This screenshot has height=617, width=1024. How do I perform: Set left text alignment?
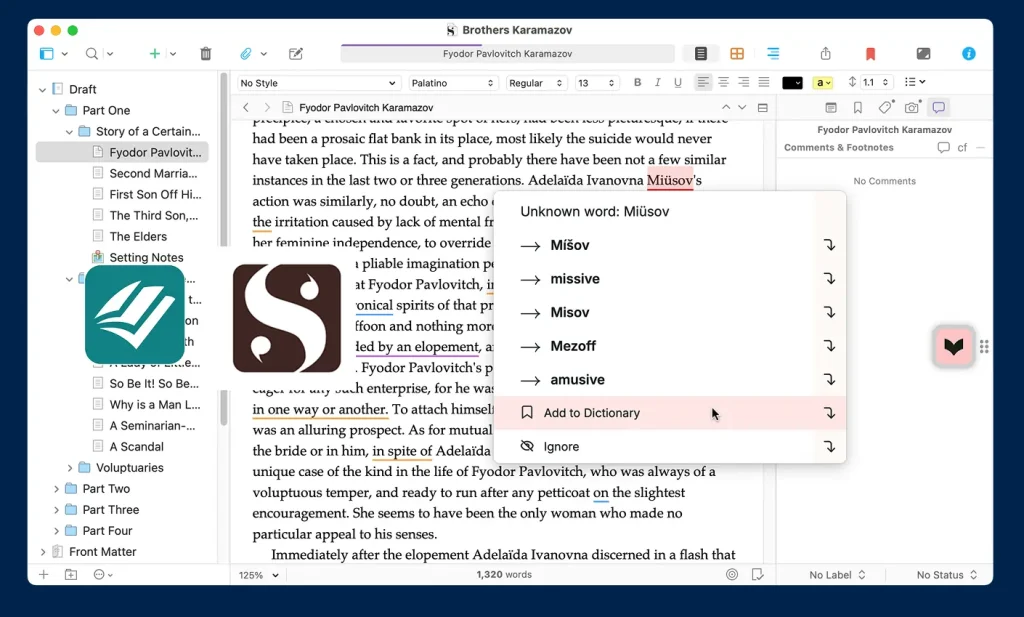[703, 82]
